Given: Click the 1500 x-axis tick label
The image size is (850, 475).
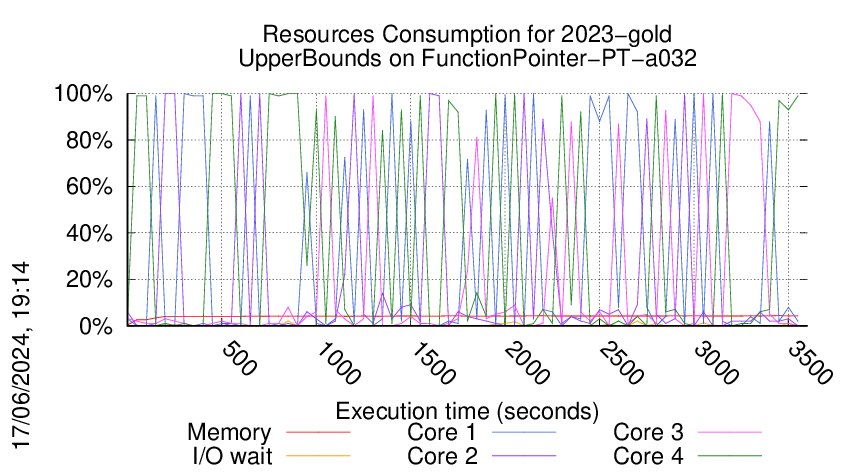Looking at the screenshot, I should [x=432, y=363].
